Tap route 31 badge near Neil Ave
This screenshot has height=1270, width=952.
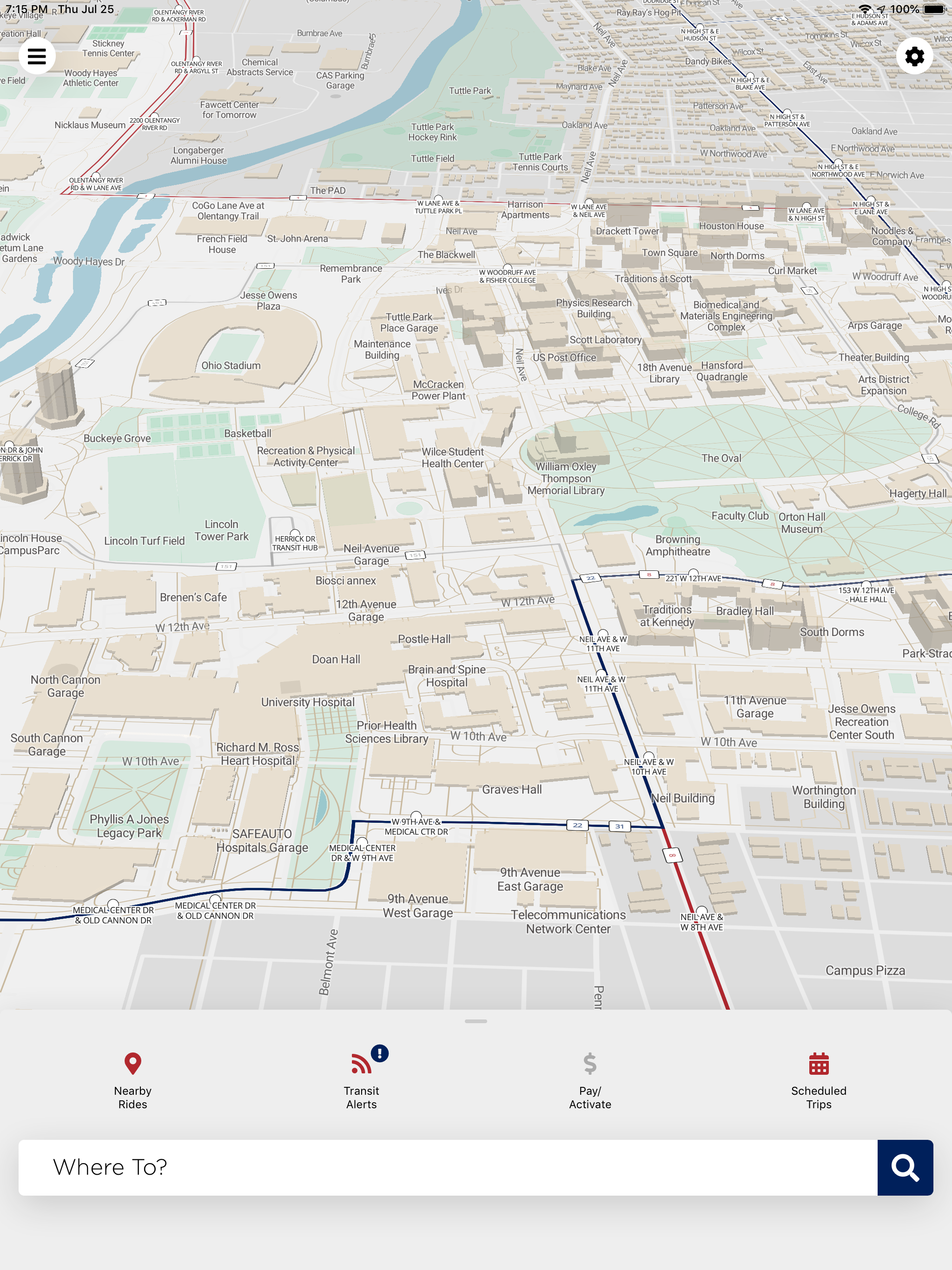(619, 826)
